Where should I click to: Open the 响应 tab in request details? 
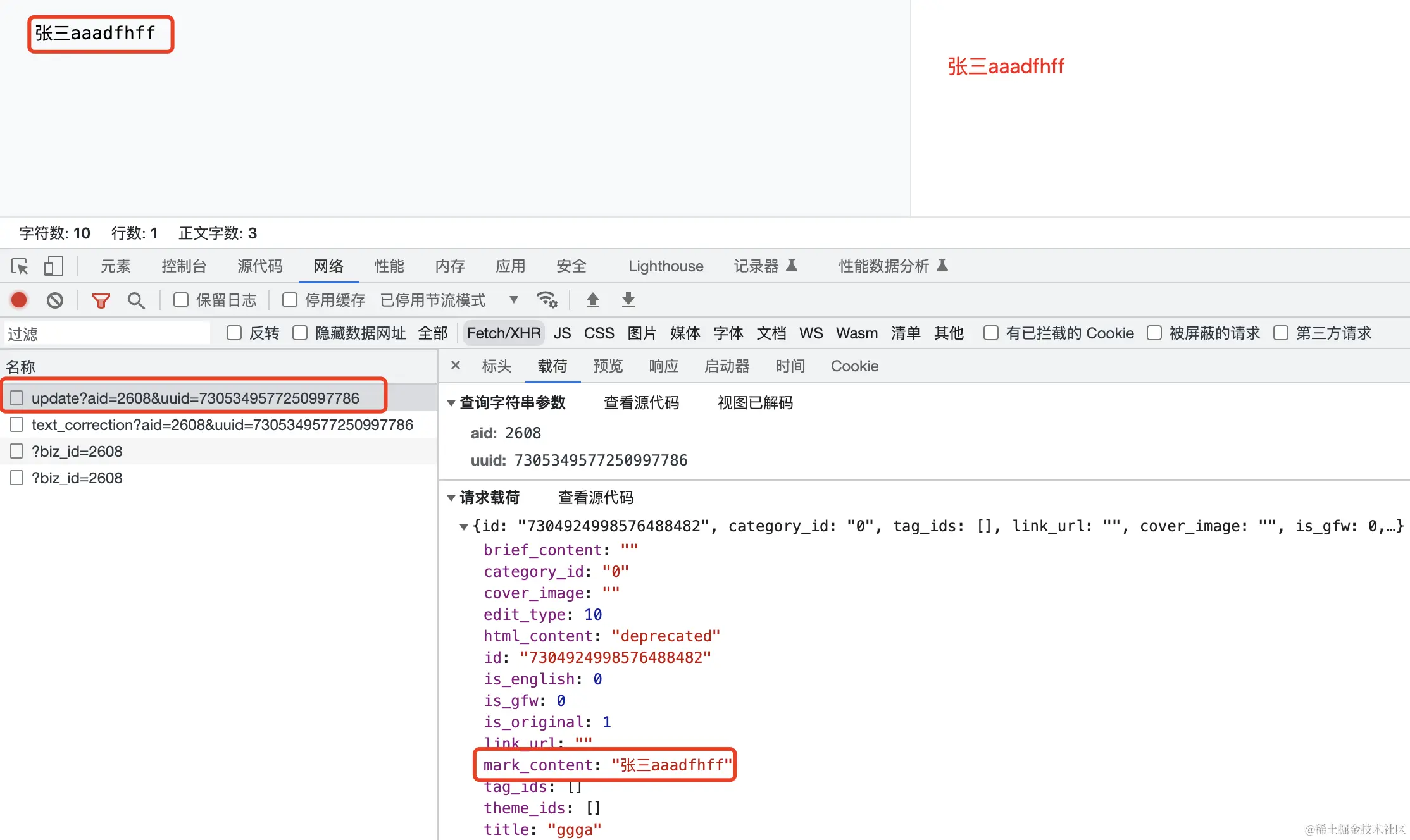663,366
